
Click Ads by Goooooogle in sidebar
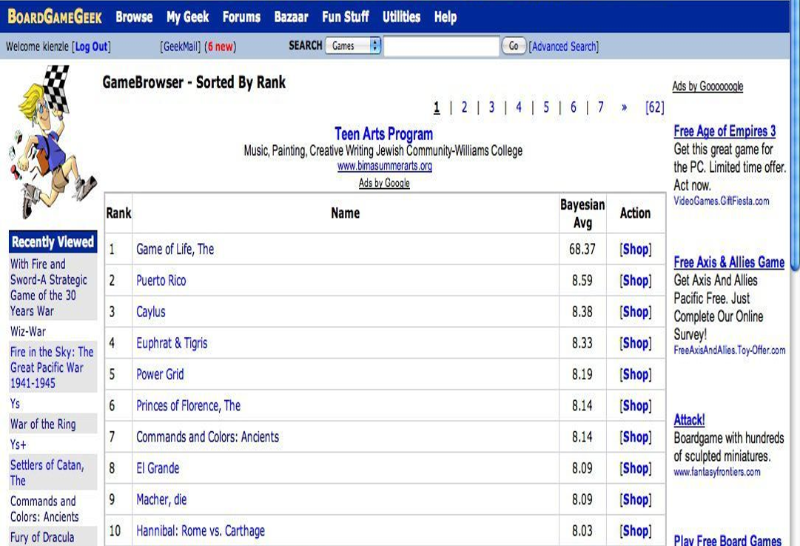(708, 86)
